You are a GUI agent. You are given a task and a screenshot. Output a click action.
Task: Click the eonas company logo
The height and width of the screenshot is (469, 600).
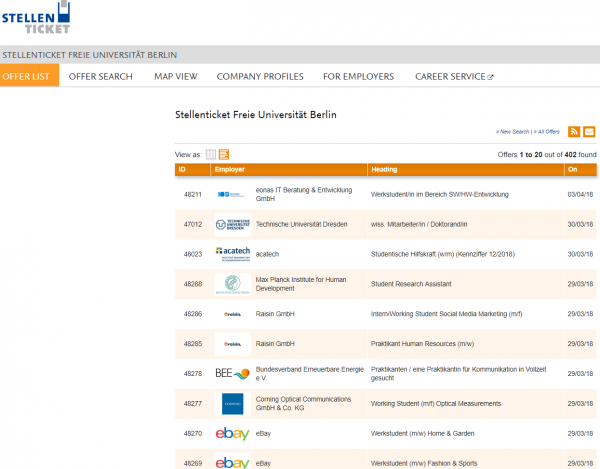pyautogui.click(x=231, y=194)
